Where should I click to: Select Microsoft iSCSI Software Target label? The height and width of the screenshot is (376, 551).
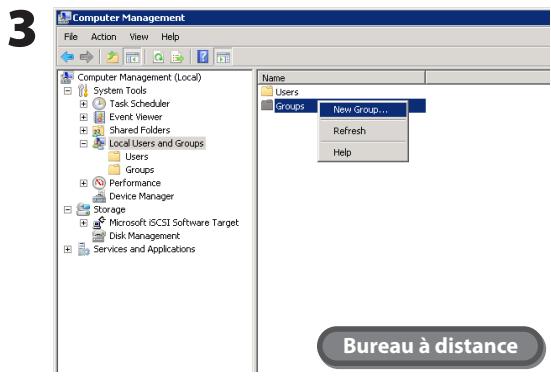(x=174, y=223)
